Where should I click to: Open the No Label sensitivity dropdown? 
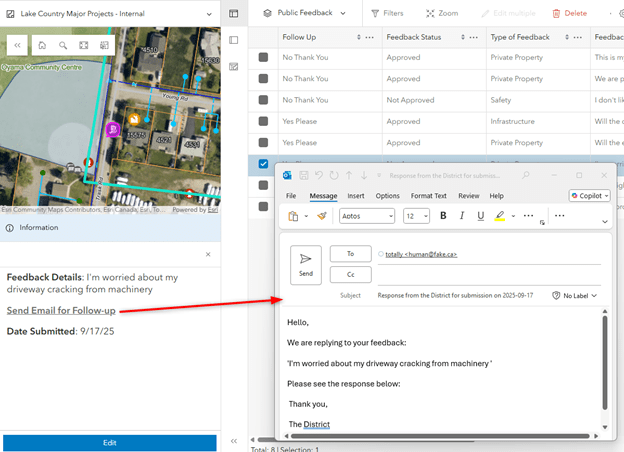coord(575,296)
